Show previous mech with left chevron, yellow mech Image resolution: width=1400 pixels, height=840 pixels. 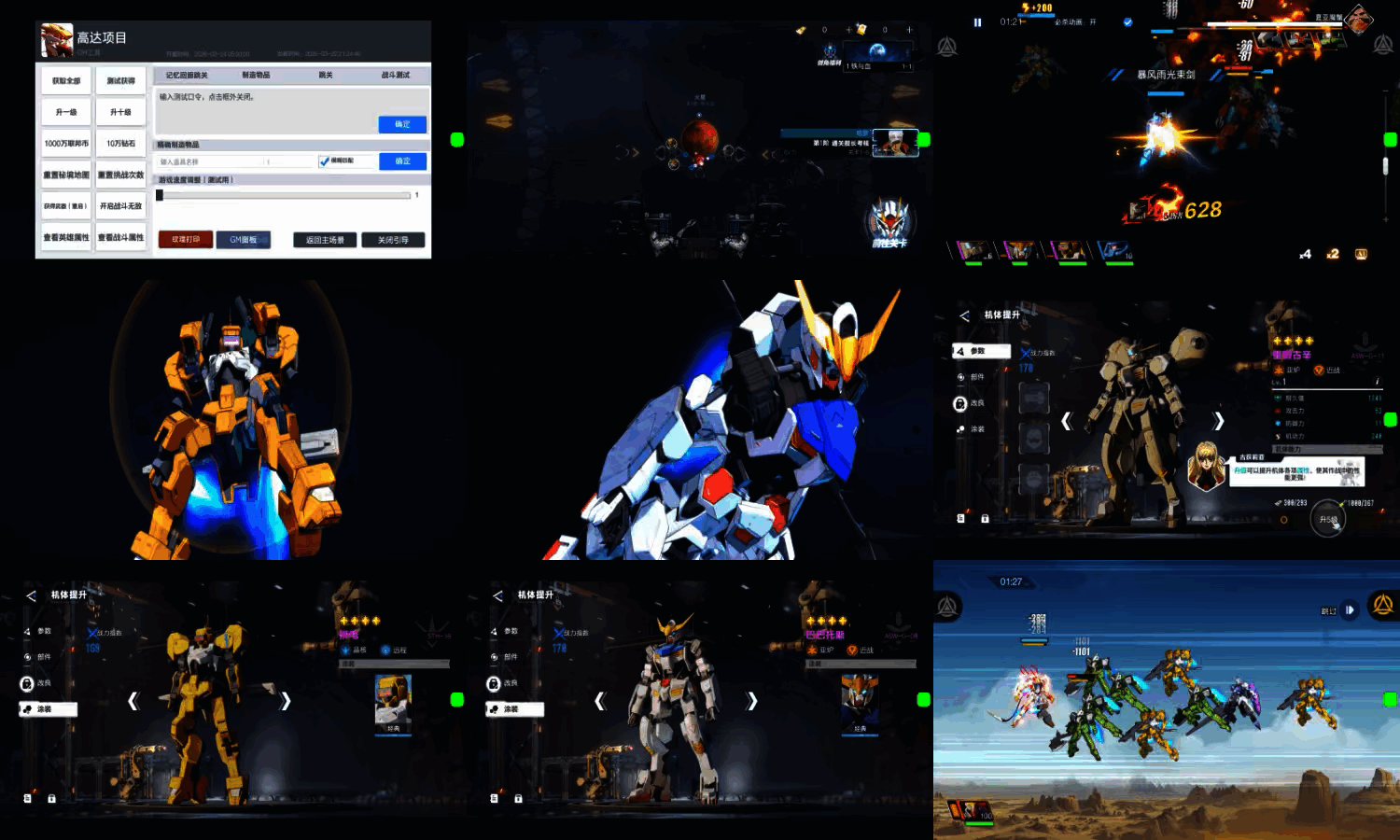tap(133, 701)
